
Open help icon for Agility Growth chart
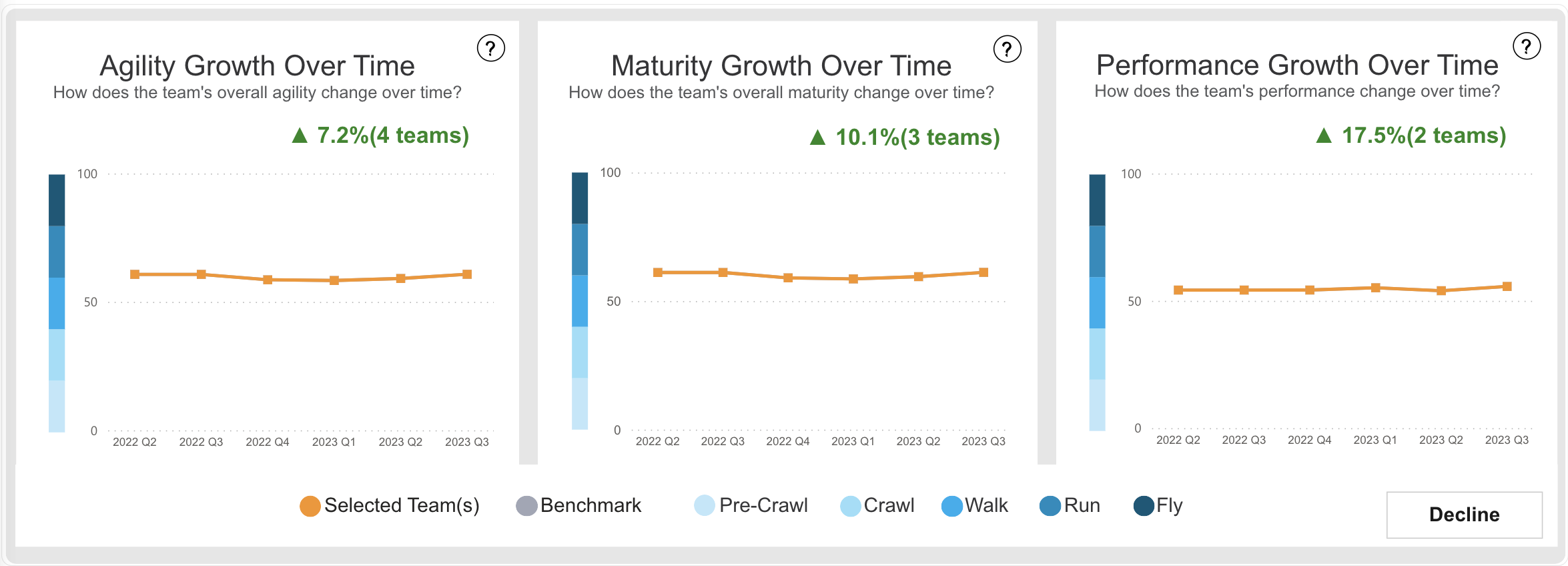click(x=490, y=48)
